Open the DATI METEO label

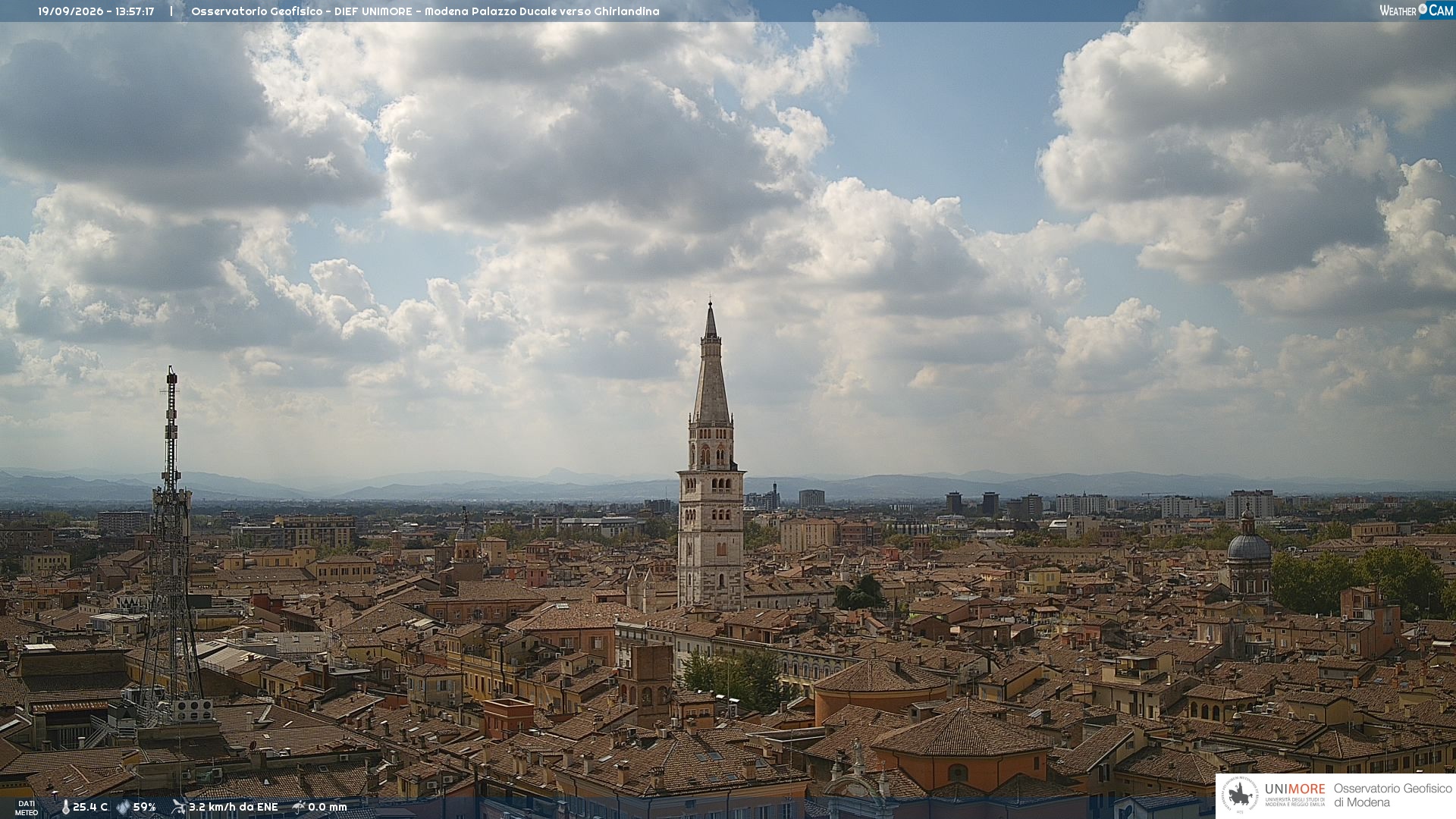(x=27, y=808)
